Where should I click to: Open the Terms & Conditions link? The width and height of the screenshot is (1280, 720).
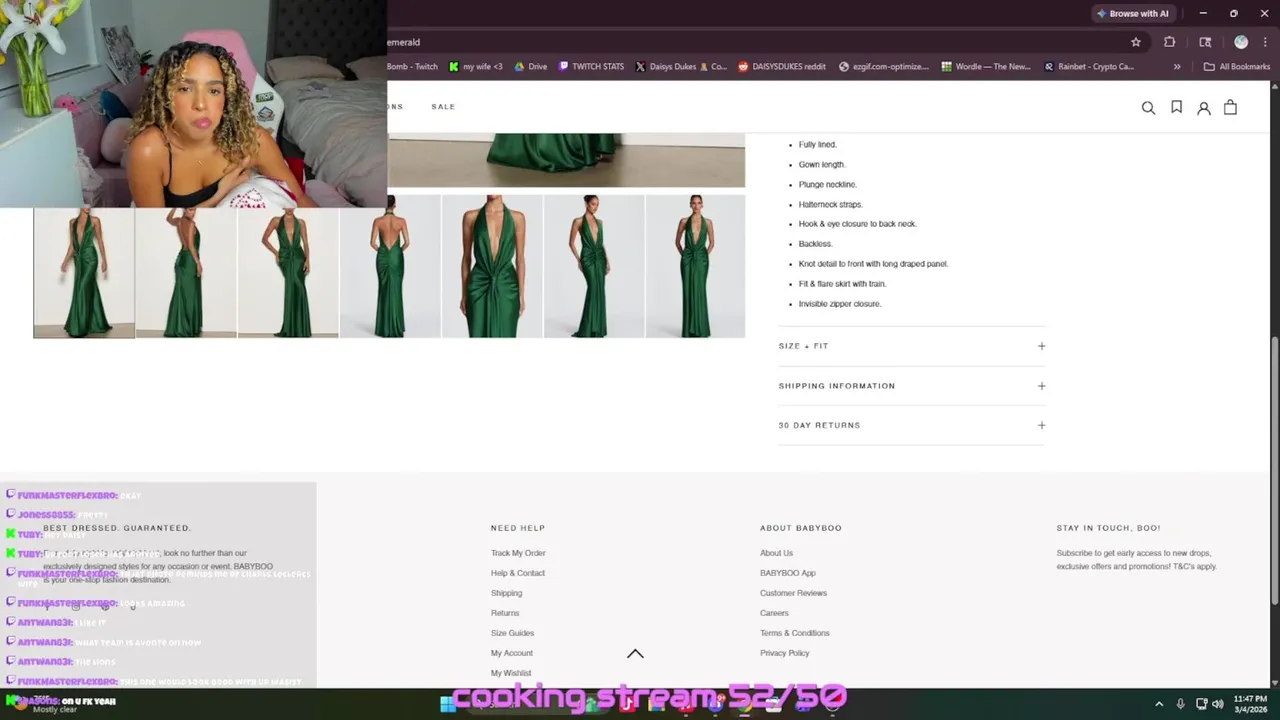(x=795, y=633)
